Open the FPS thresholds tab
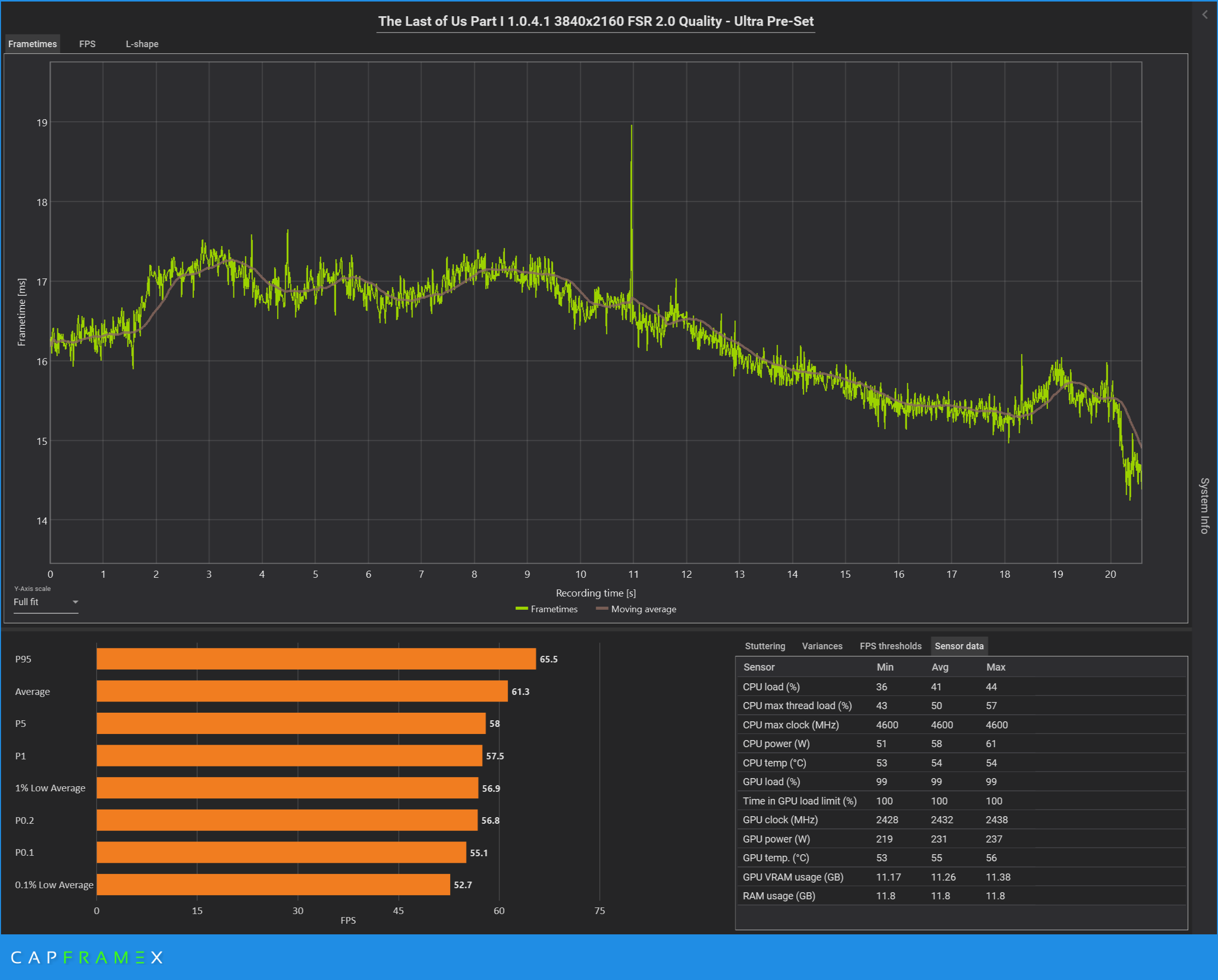 [890, 646]
